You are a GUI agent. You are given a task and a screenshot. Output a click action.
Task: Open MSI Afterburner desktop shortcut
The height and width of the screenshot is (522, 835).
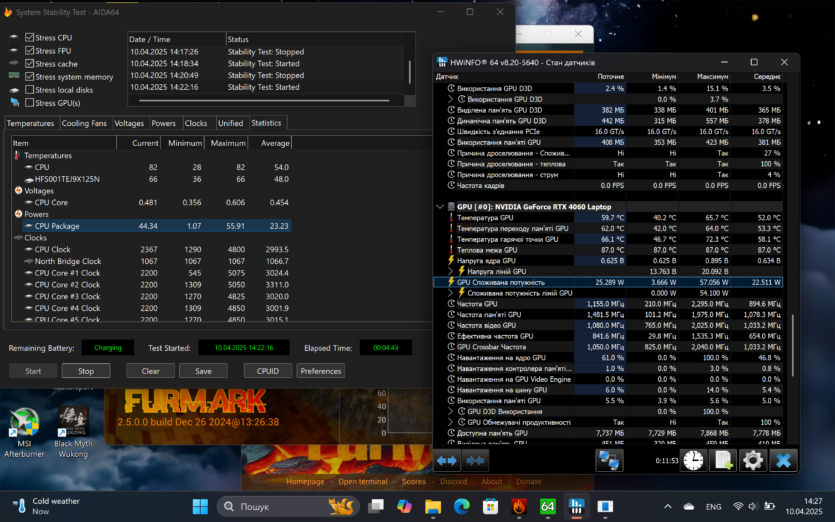24,433
